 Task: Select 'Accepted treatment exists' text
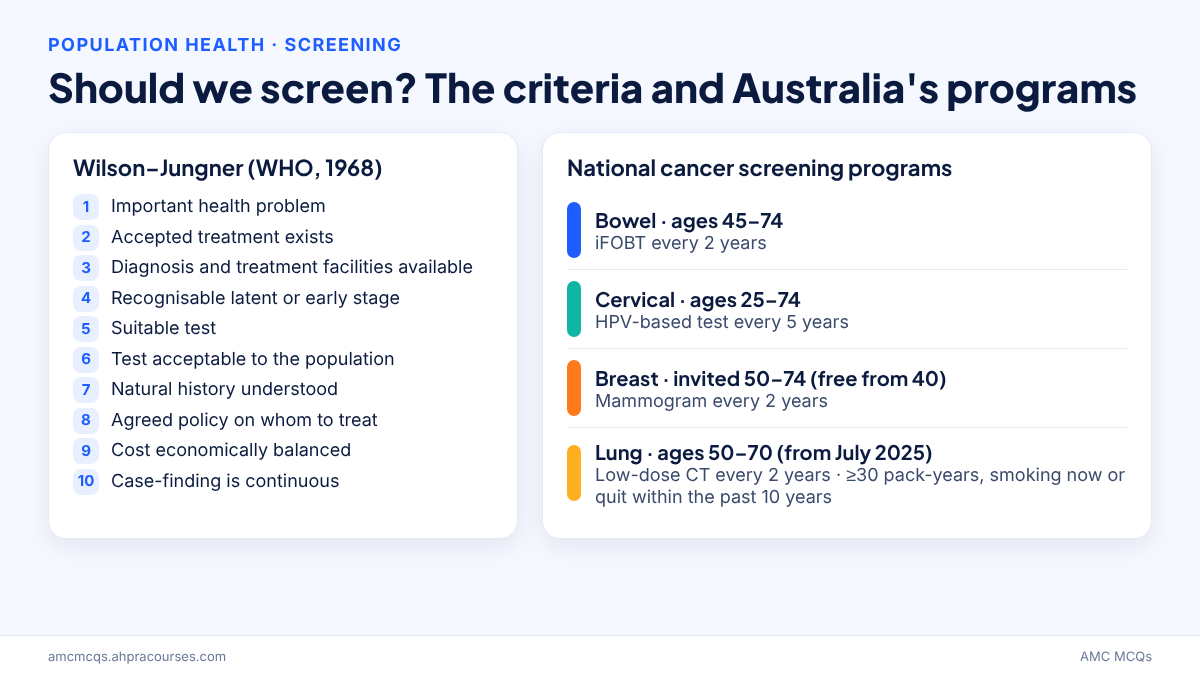pyautogui.click(x=222, y=237)
